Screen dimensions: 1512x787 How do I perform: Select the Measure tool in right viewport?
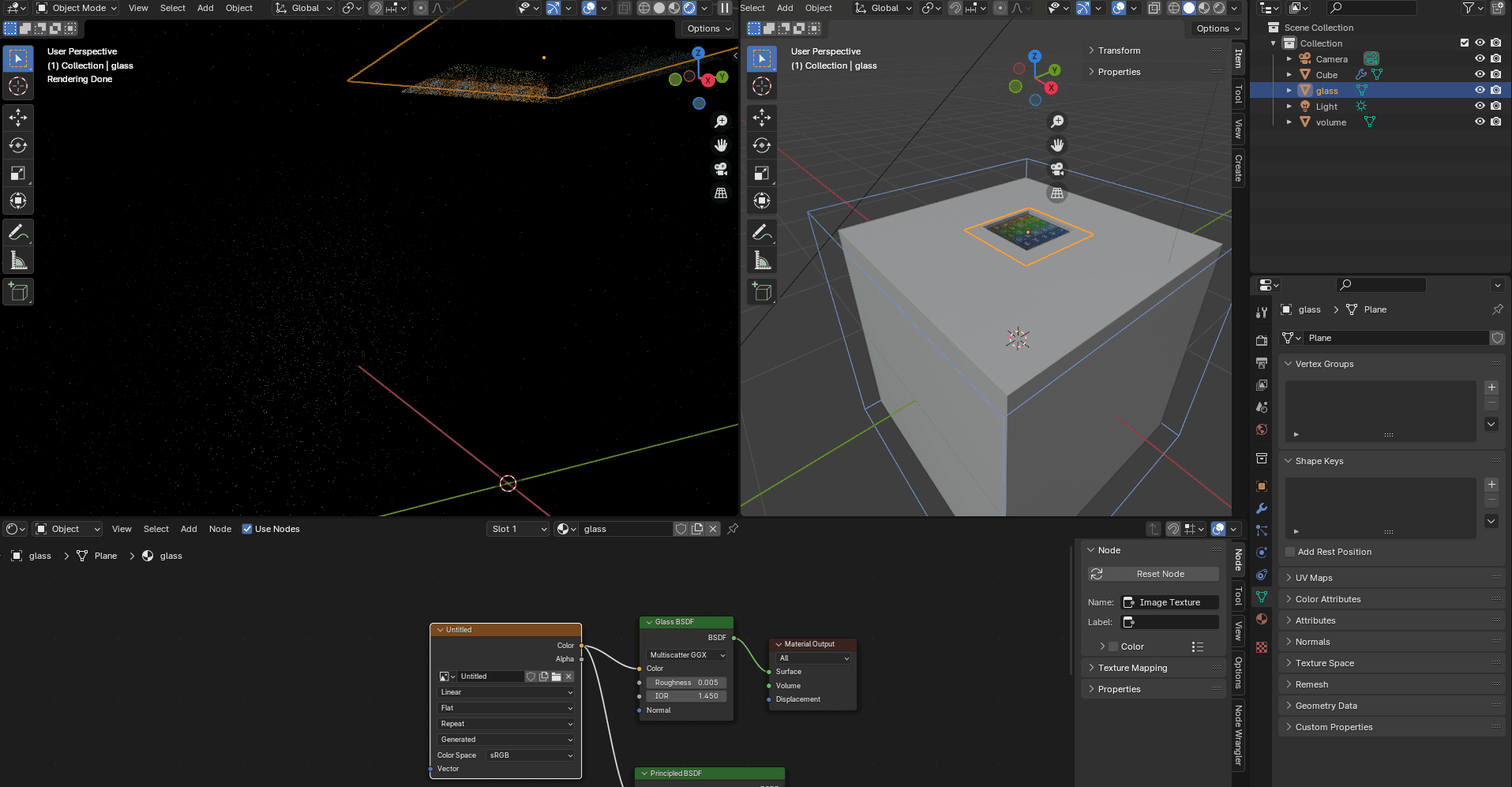[762, 260]
